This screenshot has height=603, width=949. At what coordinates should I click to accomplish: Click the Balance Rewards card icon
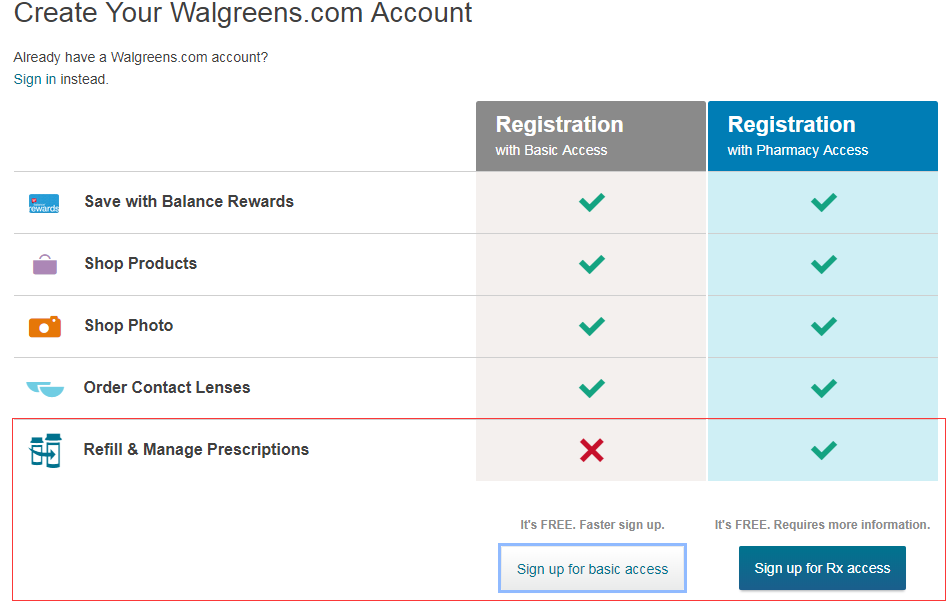pos(44,203)
